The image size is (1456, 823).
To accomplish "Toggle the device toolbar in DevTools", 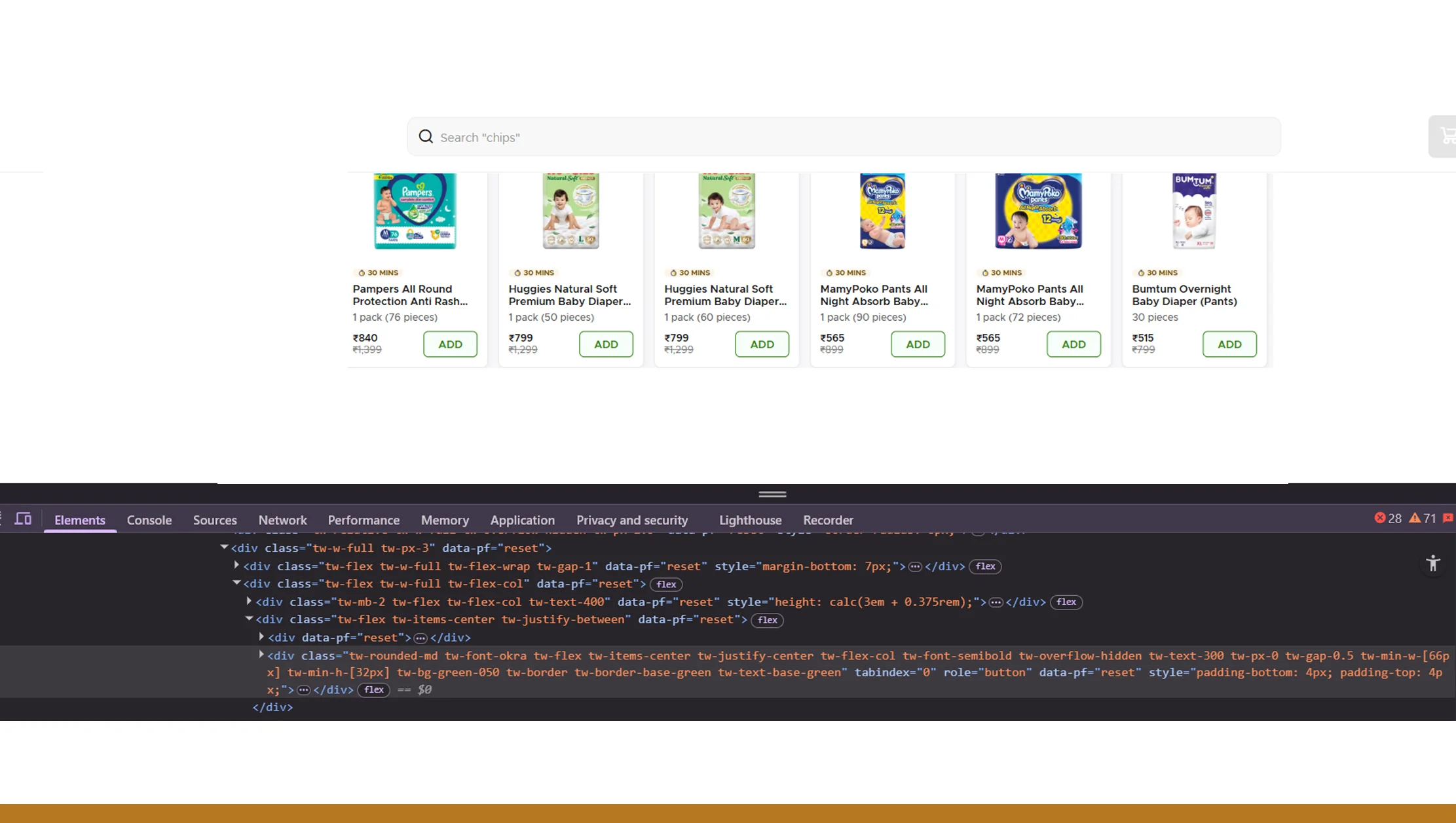I will 24,519.
